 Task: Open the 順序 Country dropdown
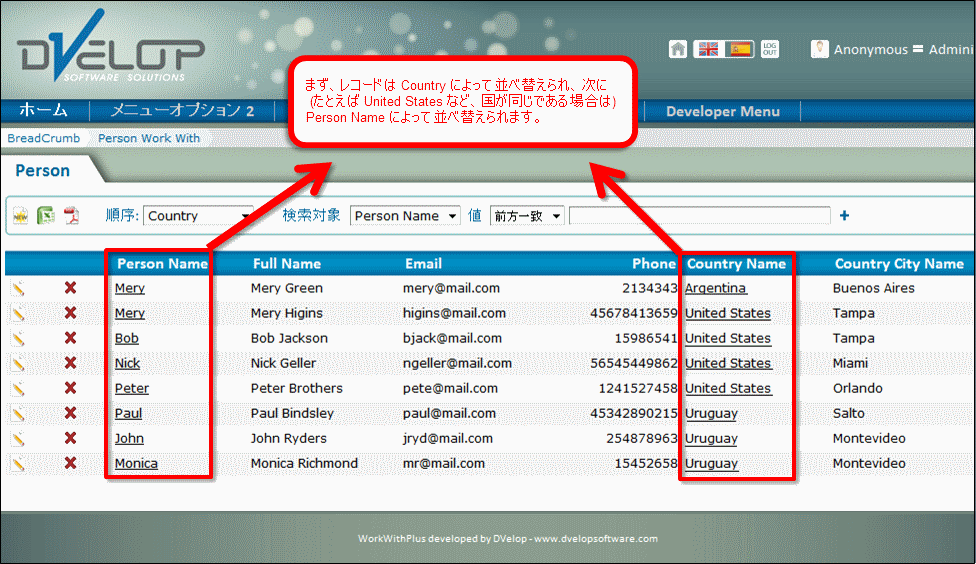200,216
